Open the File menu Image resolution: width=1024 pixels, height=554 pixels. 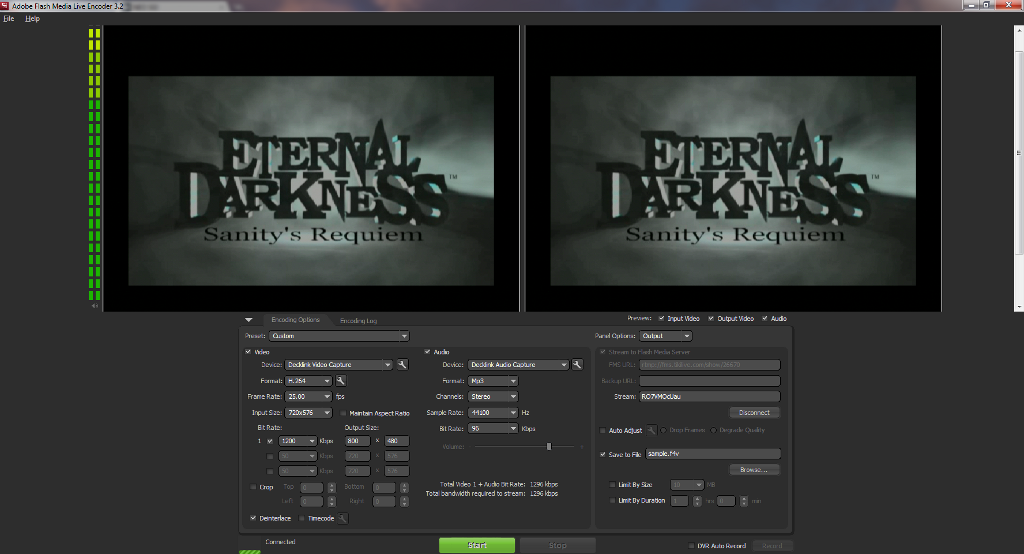click(x=9, y=18)
